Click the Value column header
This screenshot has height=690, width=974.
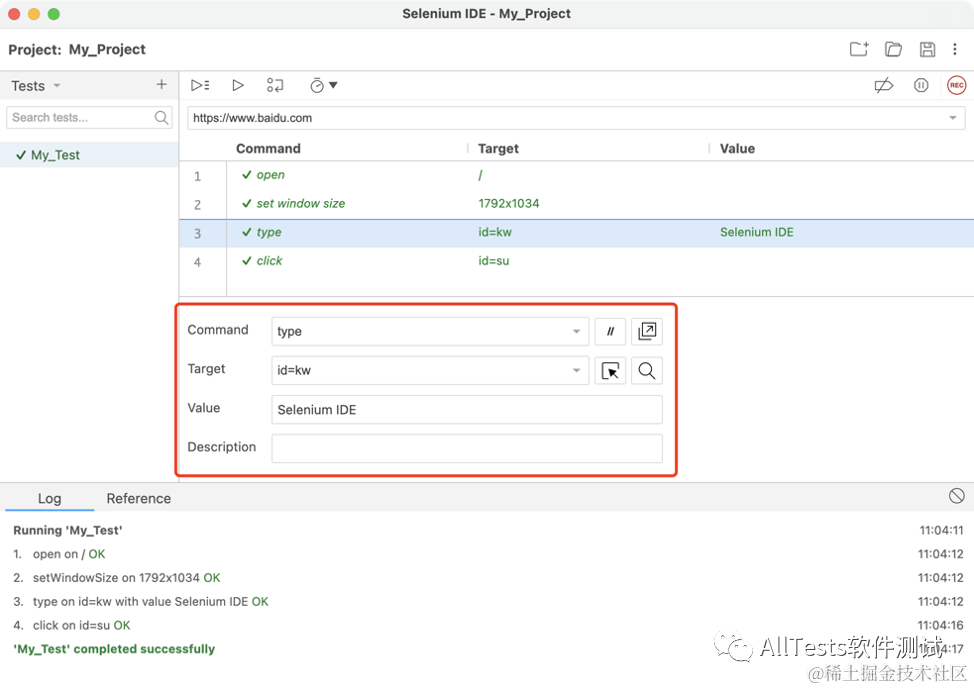pos(737,148)
